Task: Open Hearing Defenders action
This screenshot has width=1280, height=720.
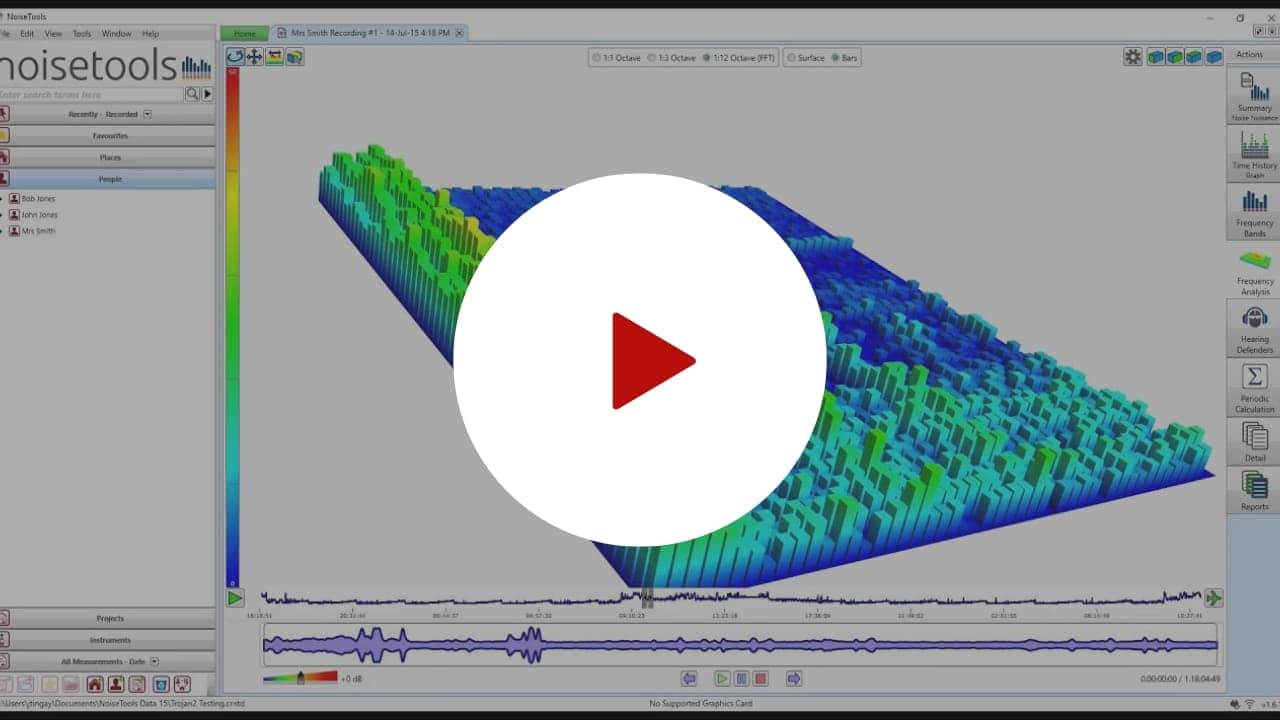Action: tap(1254, 329)
